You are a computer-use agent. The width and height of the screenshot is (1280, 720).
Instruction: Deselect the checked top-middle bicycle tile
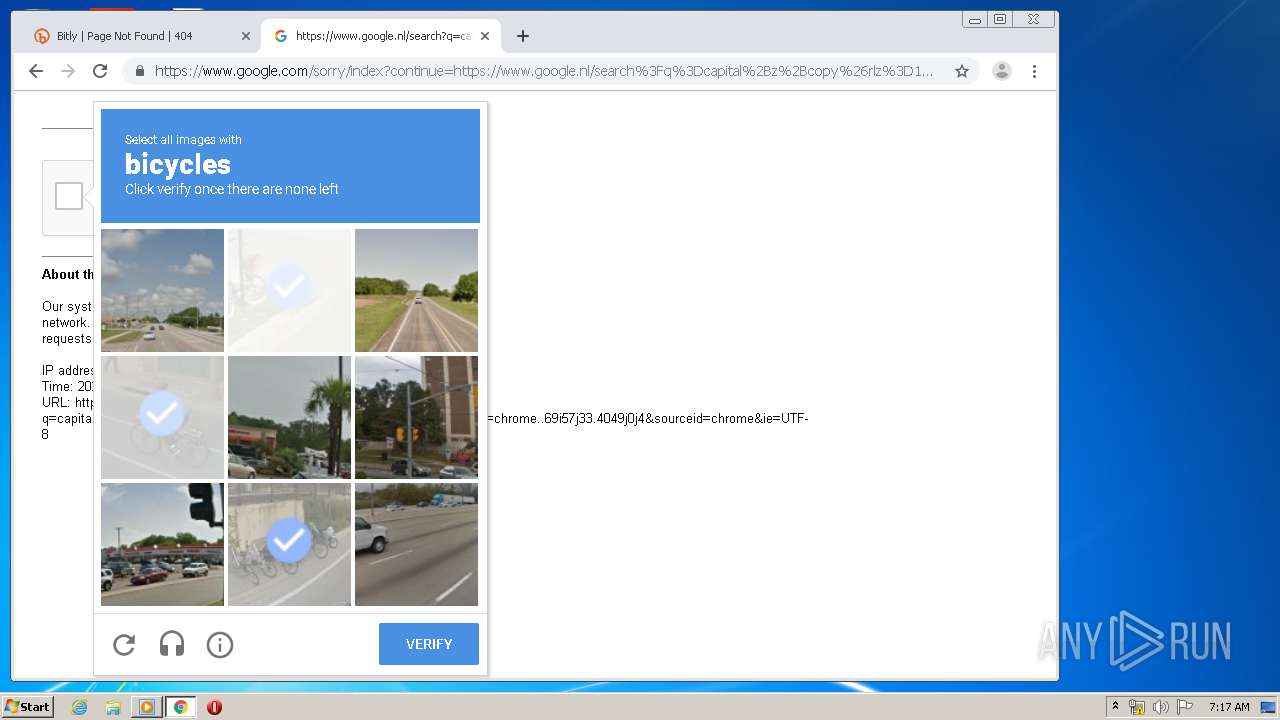[289, 290]
